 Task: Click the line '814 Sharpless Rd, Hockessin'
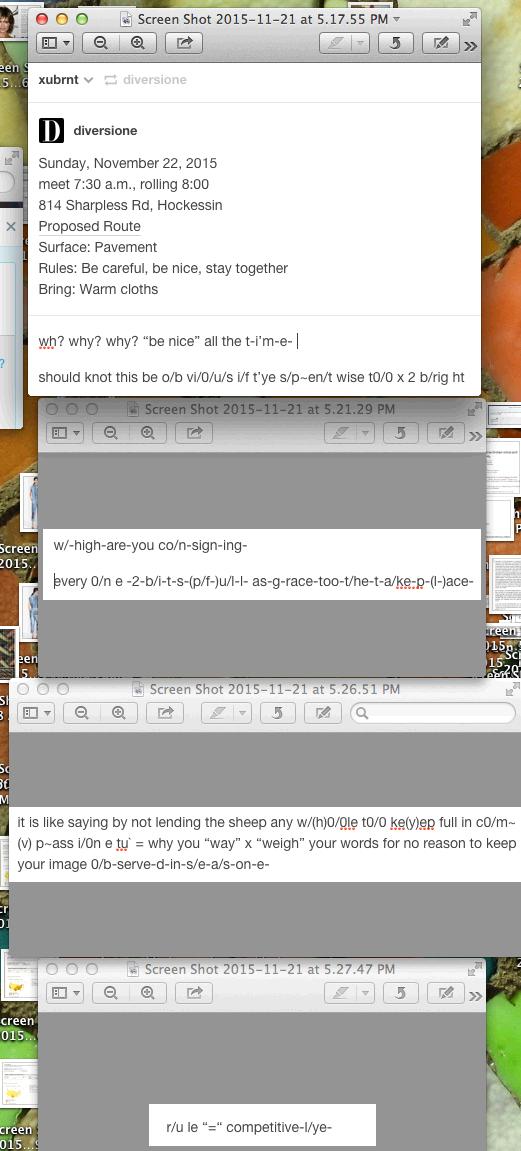[x=131, y=206]
